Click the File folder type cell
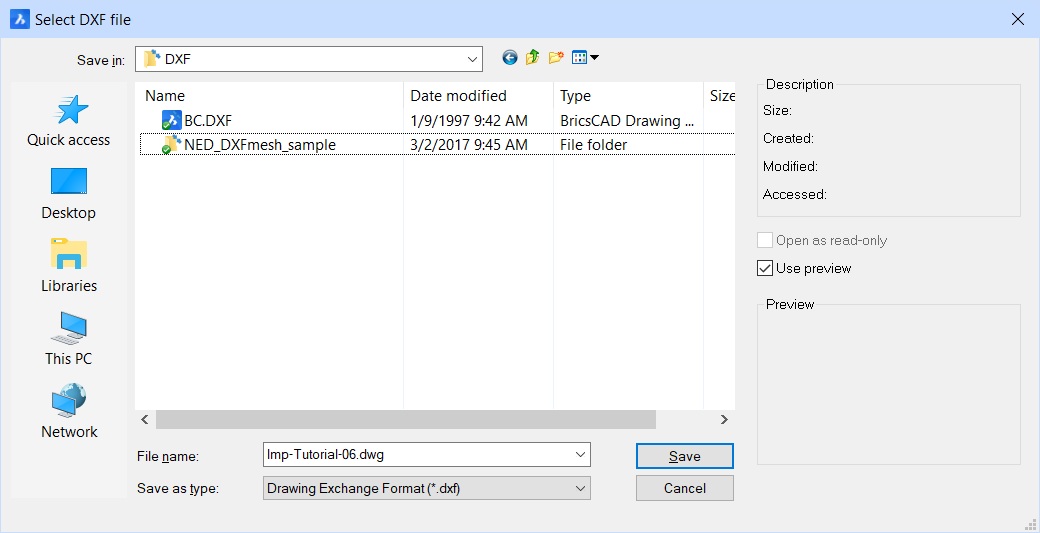Image resolution: width=1040 pixels, height=533 pixels. pos(594,145)
